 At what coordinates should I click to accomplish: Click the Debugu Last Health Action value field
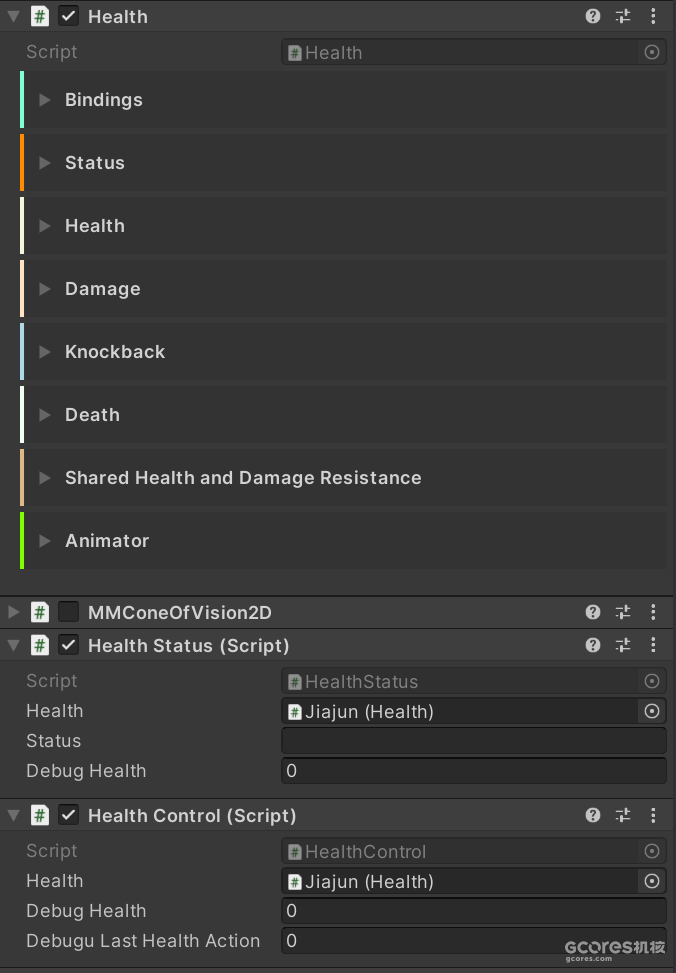point(473,941)
